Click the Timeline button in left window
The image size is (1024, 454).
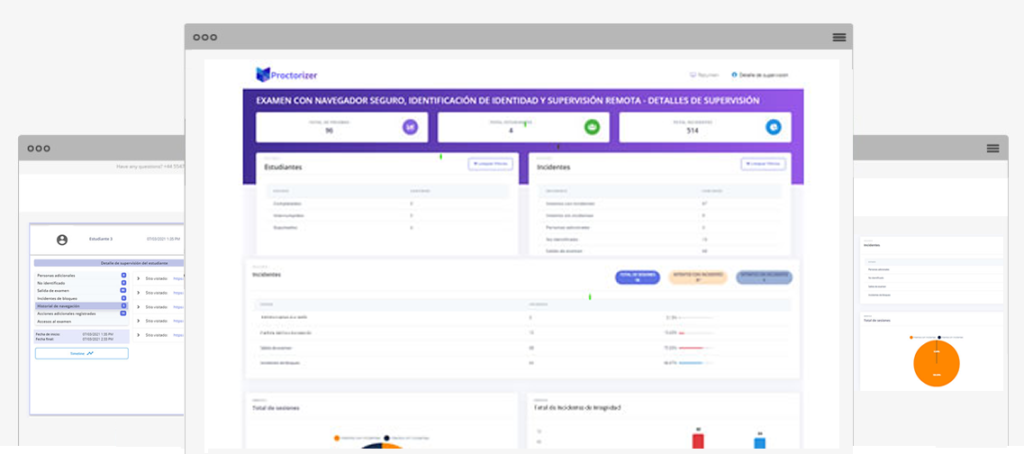[x=82, y=353]
